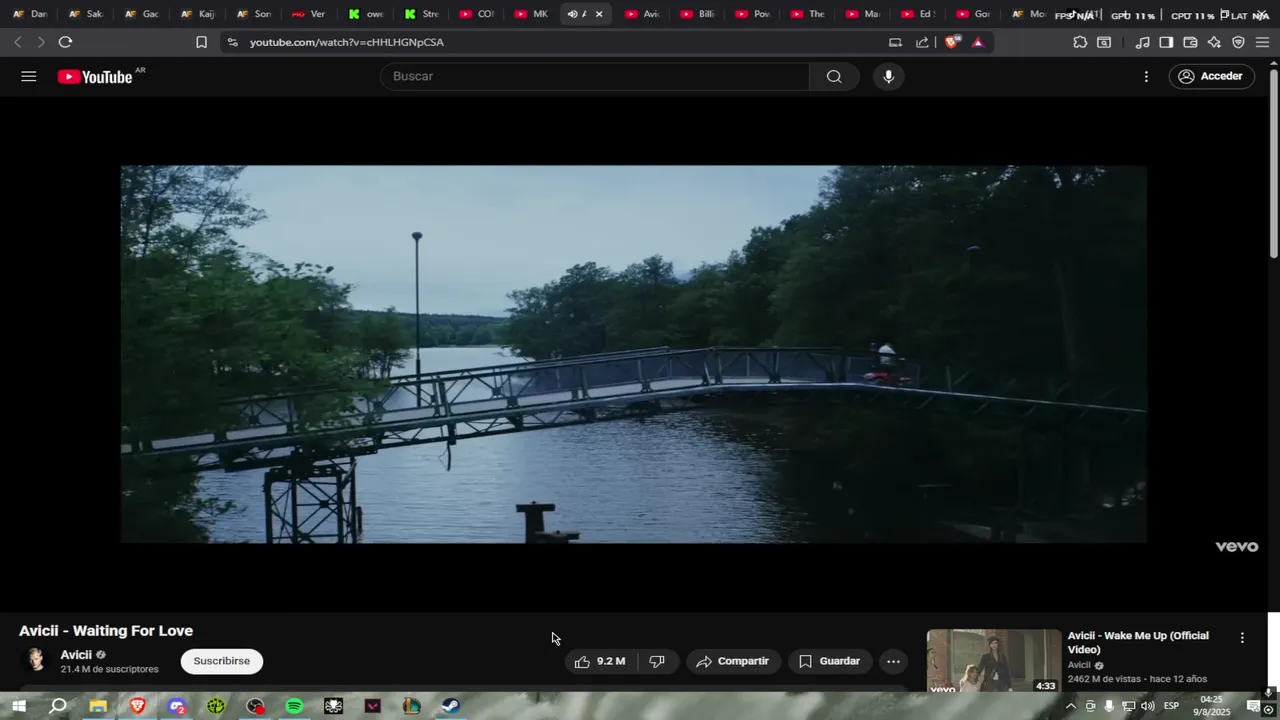Switch to the 'Billi' YouTube tab
The height and width of the screenshot is (720, 1280).
point(698,14)
